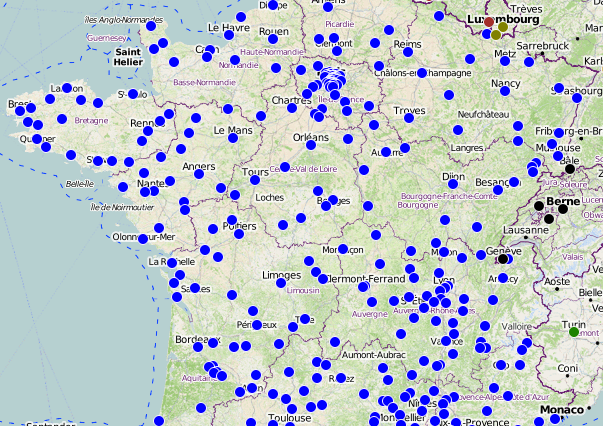Click the Sarrebruck city label
Screen dimensions: 603x426
[x=542, y=46]
